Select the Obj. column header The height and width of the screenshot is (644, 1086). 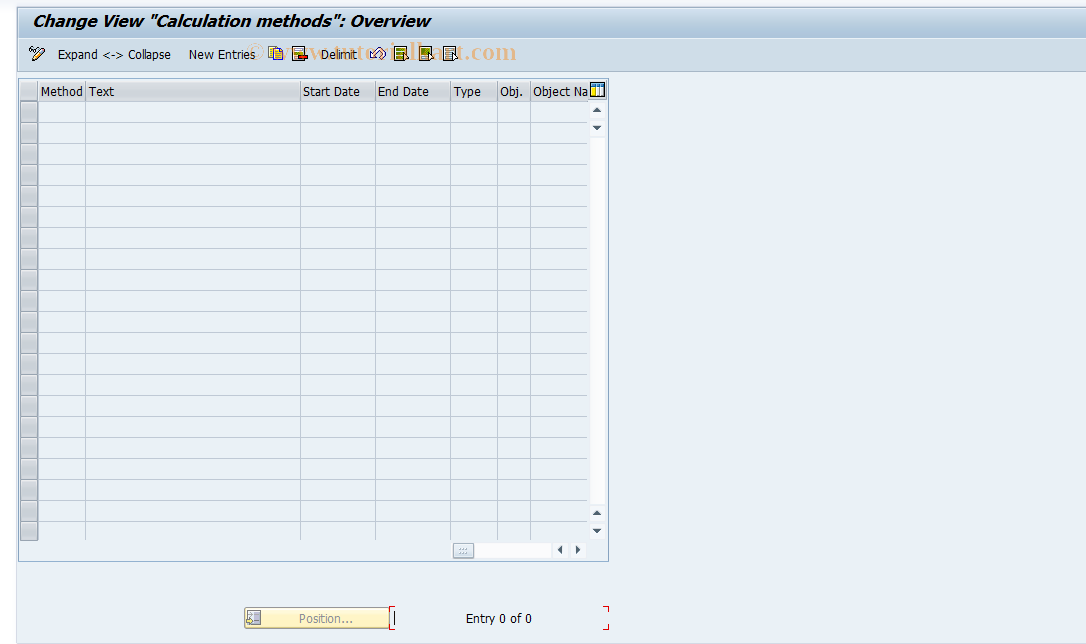click(x=513, y=91)
